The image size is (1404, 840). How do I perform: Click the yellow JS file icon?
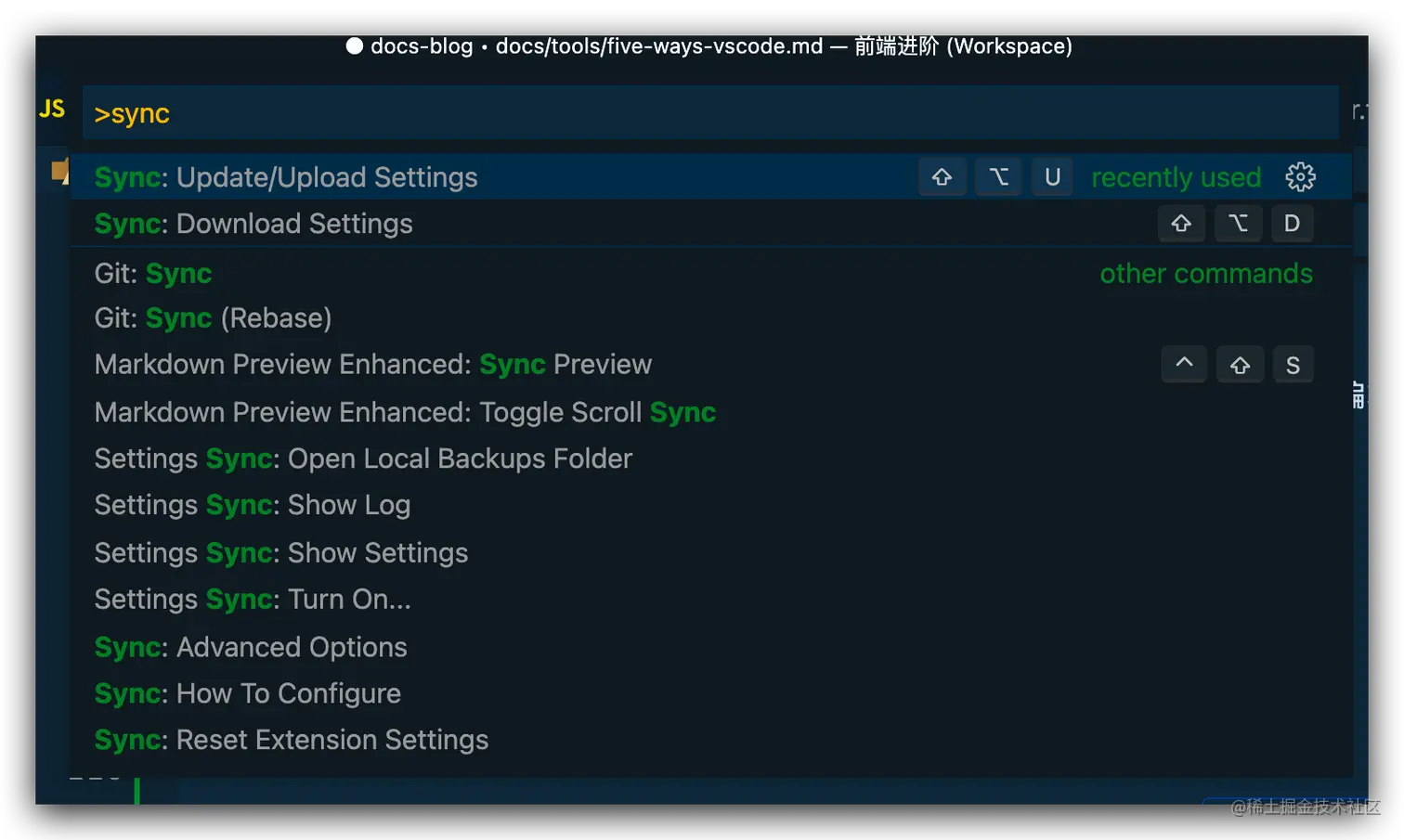tap(52, 109)
